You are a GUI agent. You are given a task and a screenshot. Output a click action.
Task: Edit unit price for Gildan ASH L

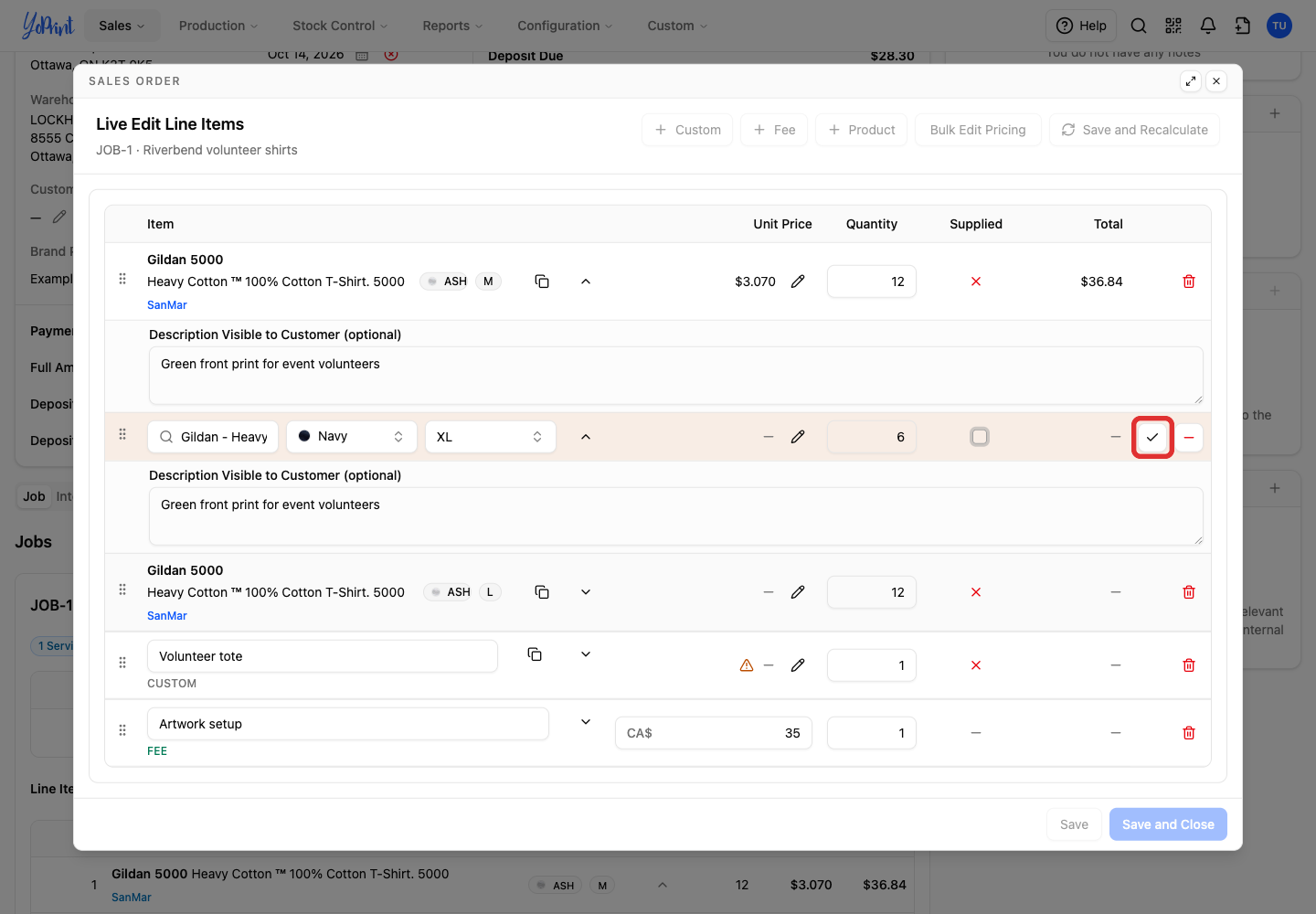coord(798,592)
